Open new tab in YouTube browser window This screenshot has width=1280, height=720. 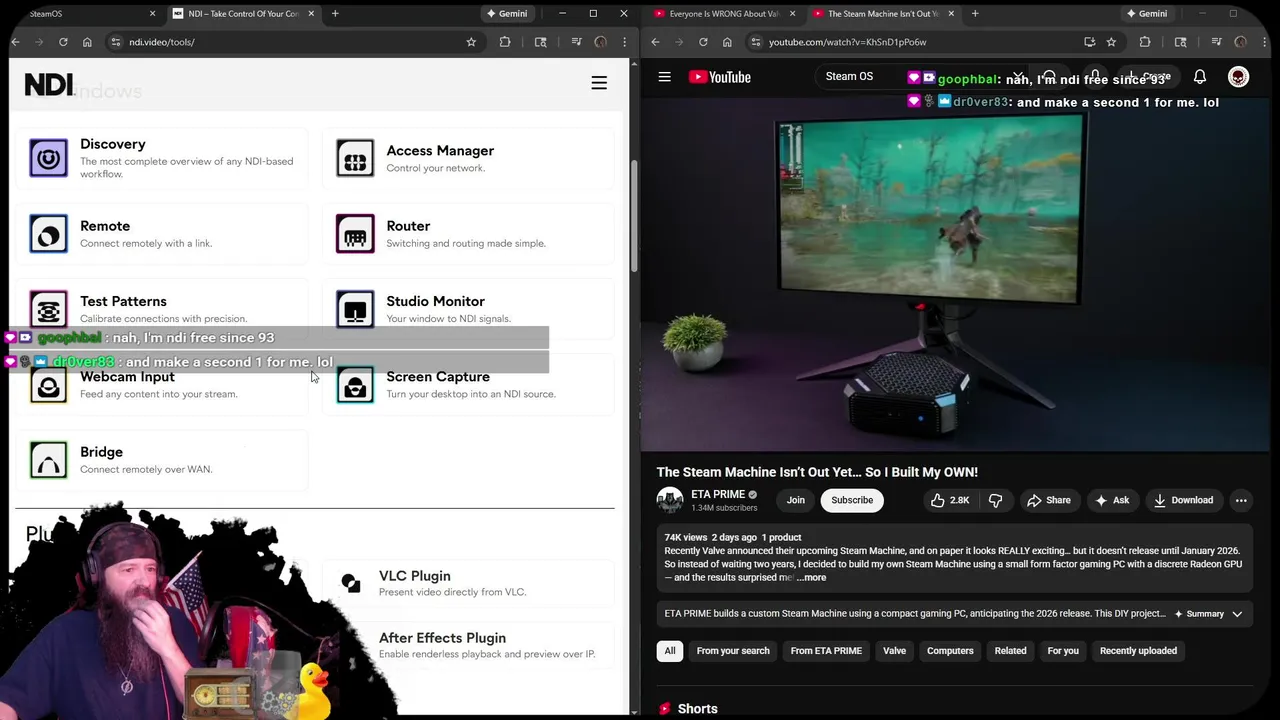975,13
